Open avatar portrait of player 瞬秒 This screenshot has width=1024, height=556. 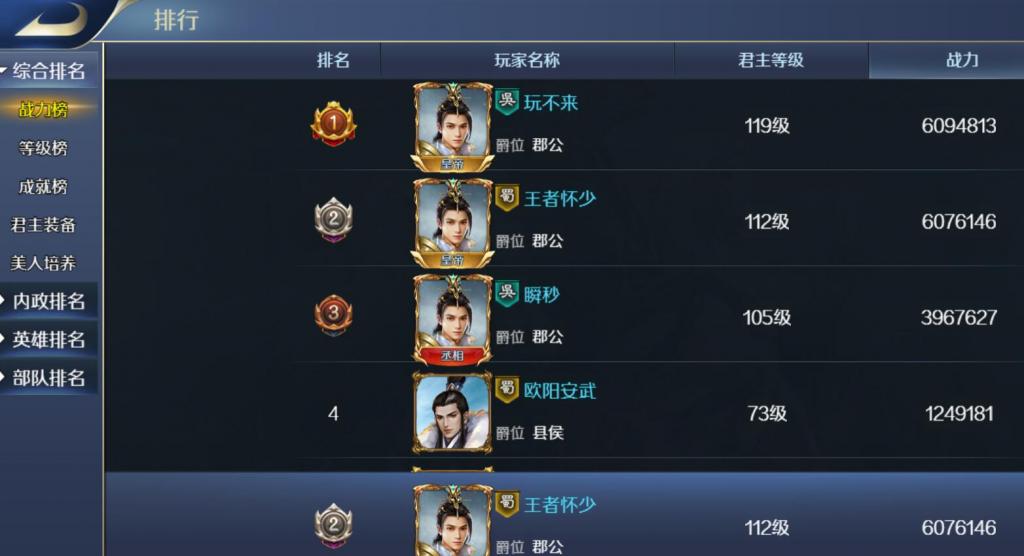click(x=452, y=319)
